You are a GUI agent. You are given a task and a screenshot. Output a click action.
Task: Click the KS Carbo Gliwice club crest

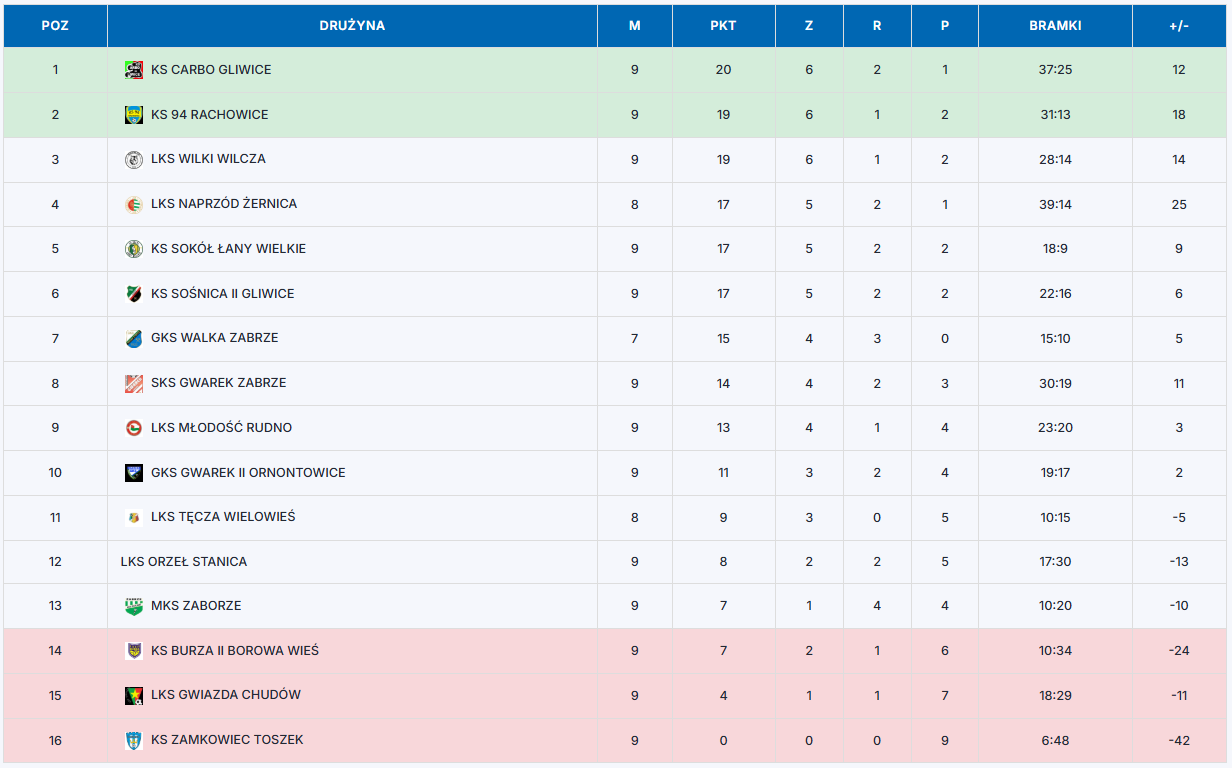point(134,70)
